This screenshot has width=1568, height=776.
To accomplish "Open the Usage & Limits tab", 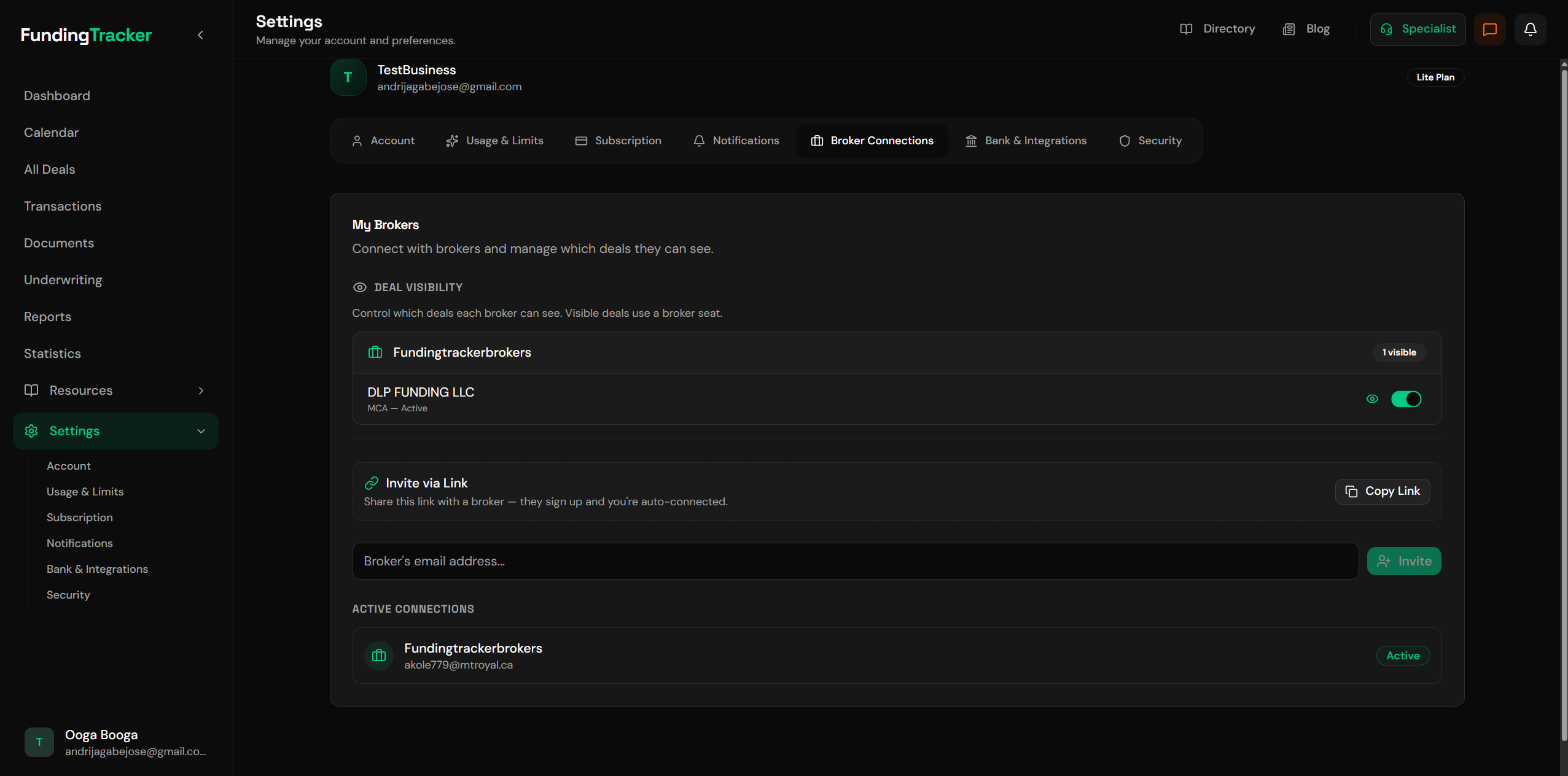I will pyautogui.click(x=494, y=141).
